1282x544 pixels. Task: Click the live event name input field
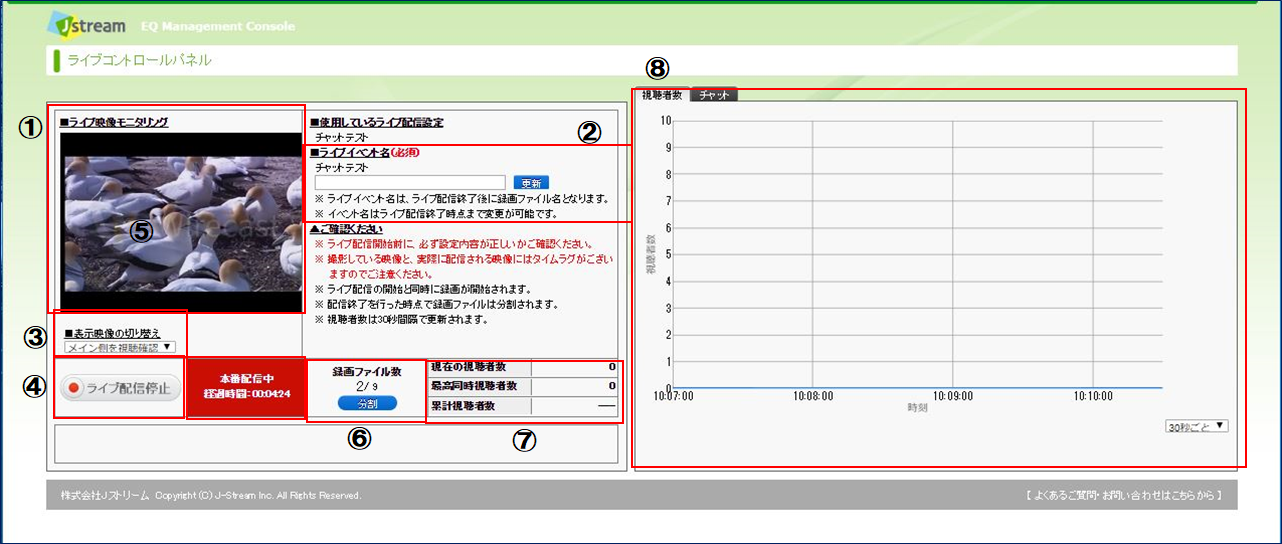click(409, 183)
